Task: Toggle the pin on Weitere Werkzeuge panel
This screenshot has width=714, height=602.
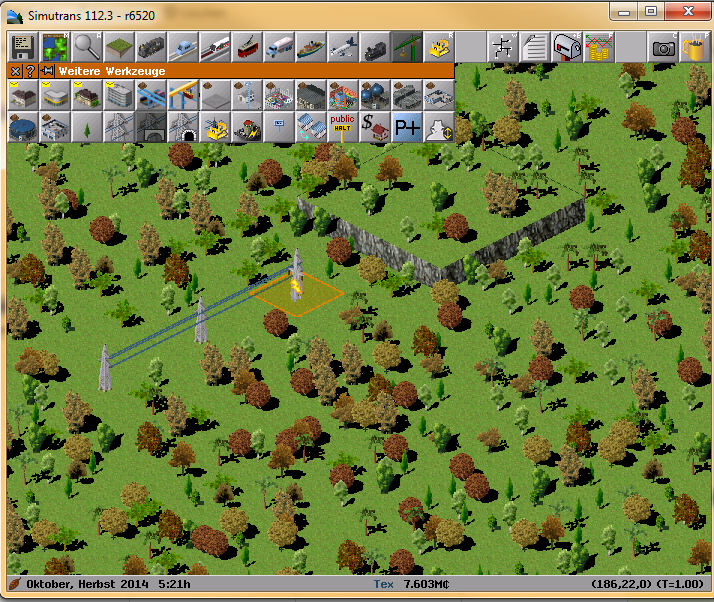Action: point(47,71)
